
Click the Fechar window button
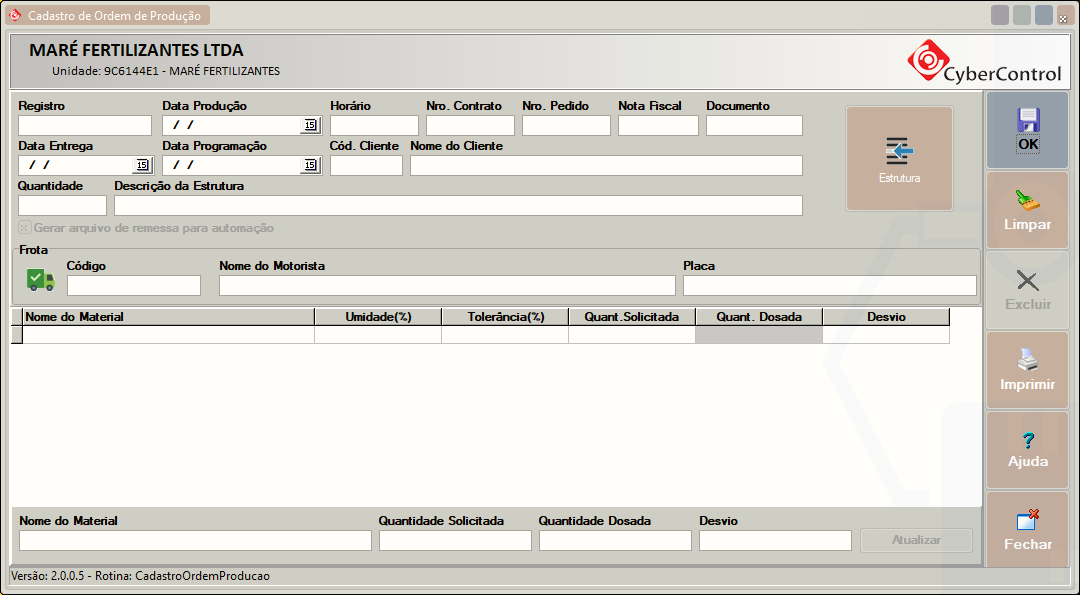pyautogui.click(x=1027, y=530)
